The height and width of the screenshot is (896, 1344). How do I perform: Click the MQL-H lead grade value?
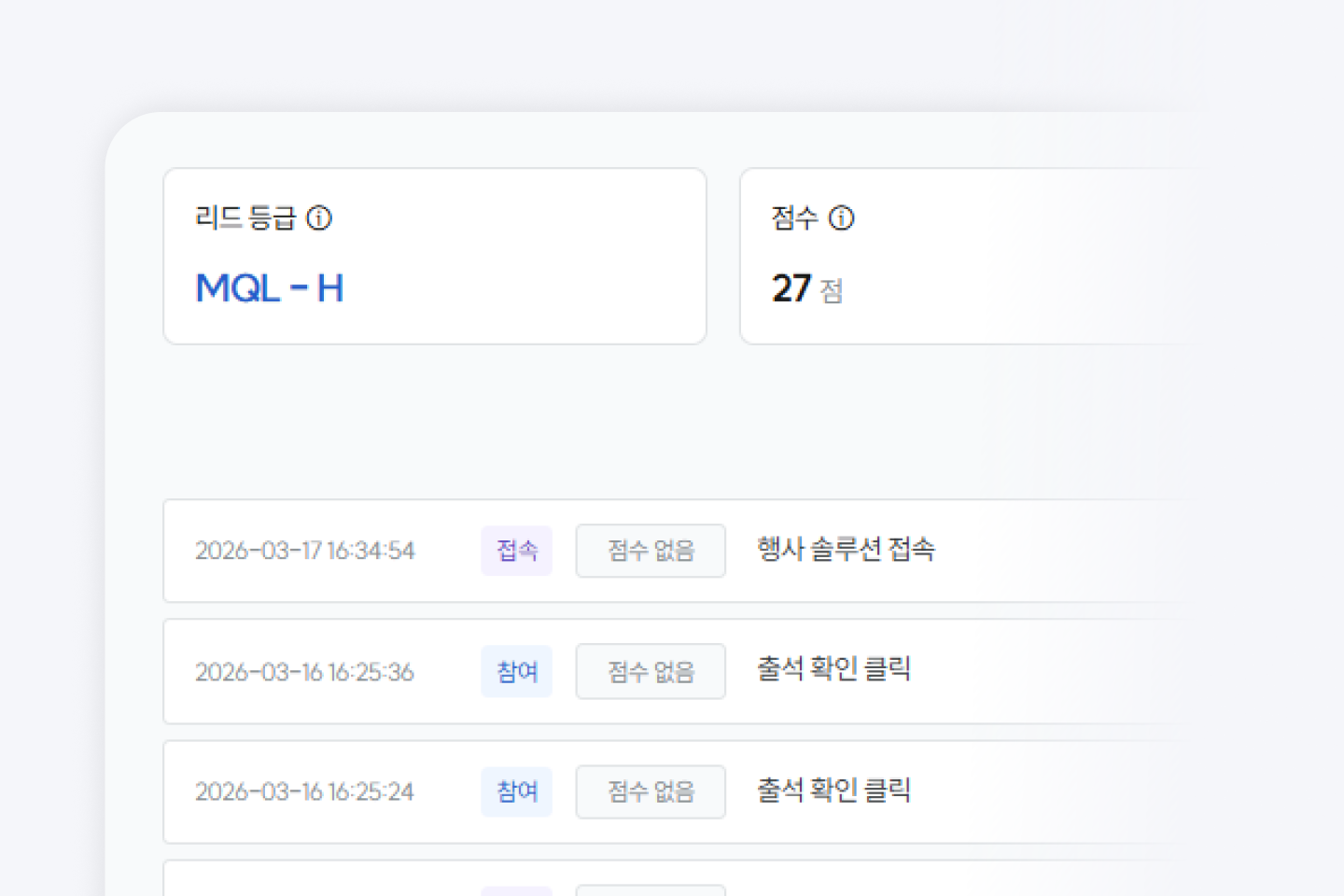pyautogui.click(x=269, y=288)
